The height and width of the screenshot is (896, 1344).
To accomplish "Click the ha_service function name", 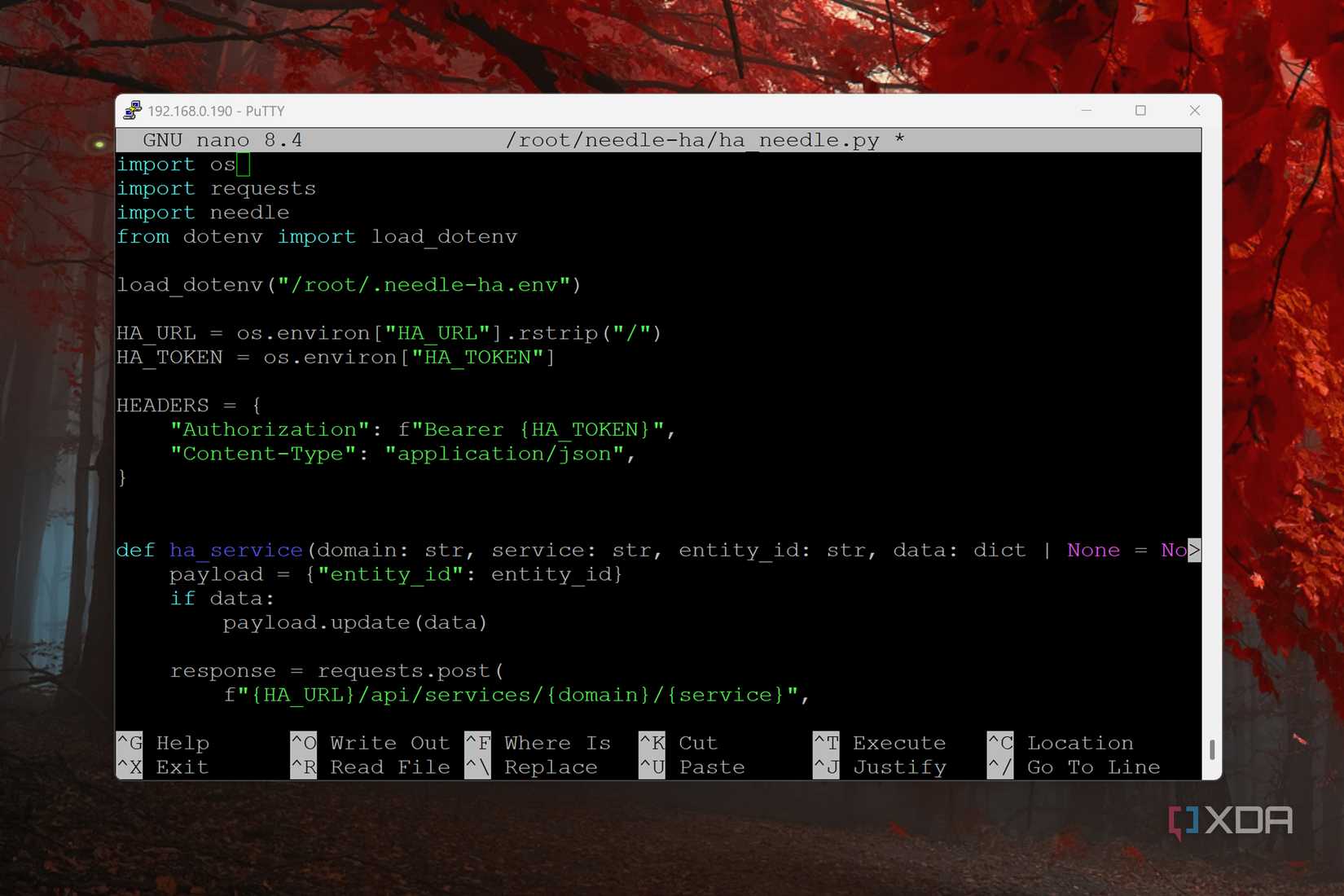I will (236, 551).
